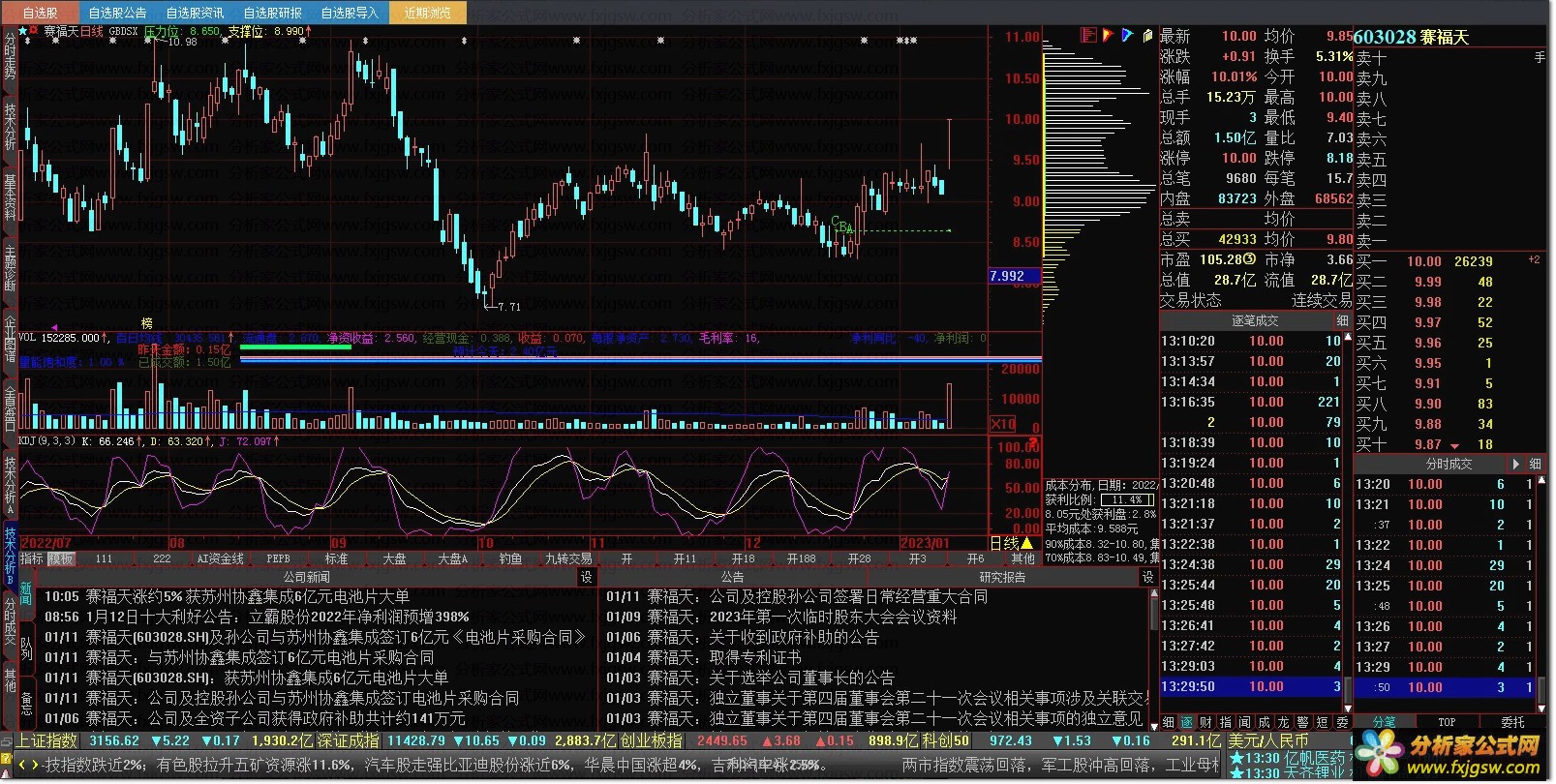Click the 7.992 price axis marker
The width and height of the screenshot is (1556, 784).
point(1013,276)
